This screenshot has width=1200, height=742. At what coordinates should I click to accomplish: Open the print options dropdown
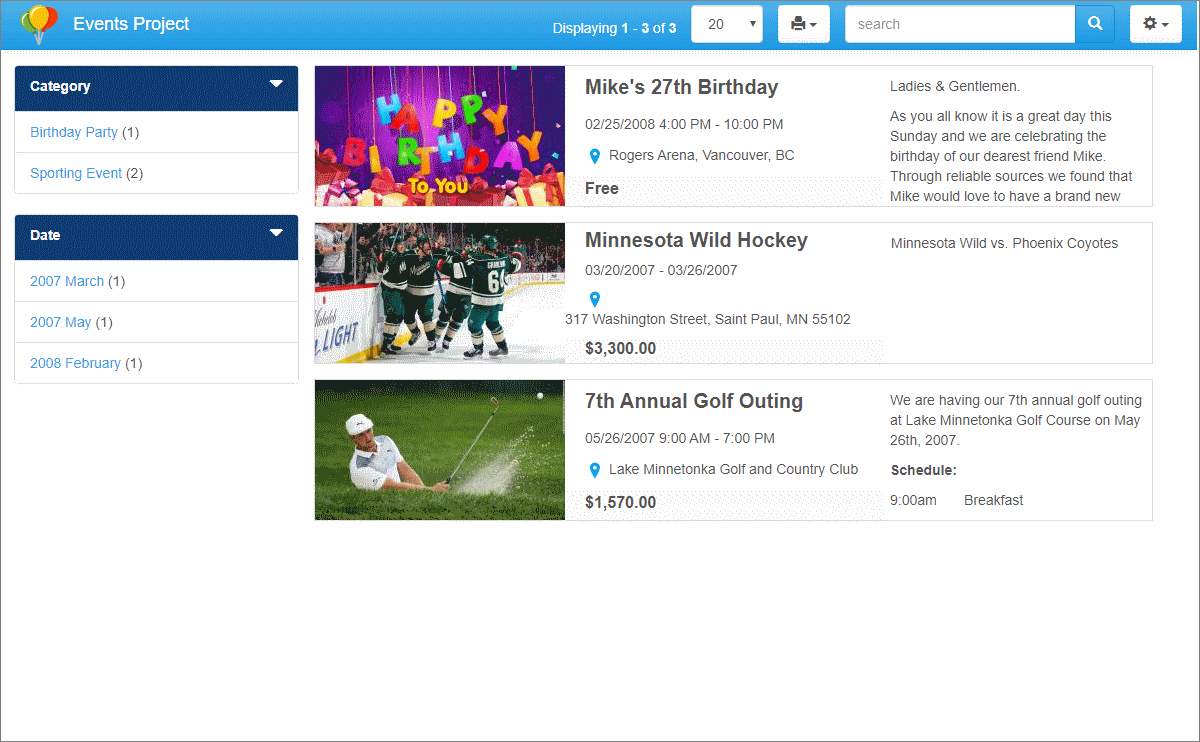[x=803, y=24]
